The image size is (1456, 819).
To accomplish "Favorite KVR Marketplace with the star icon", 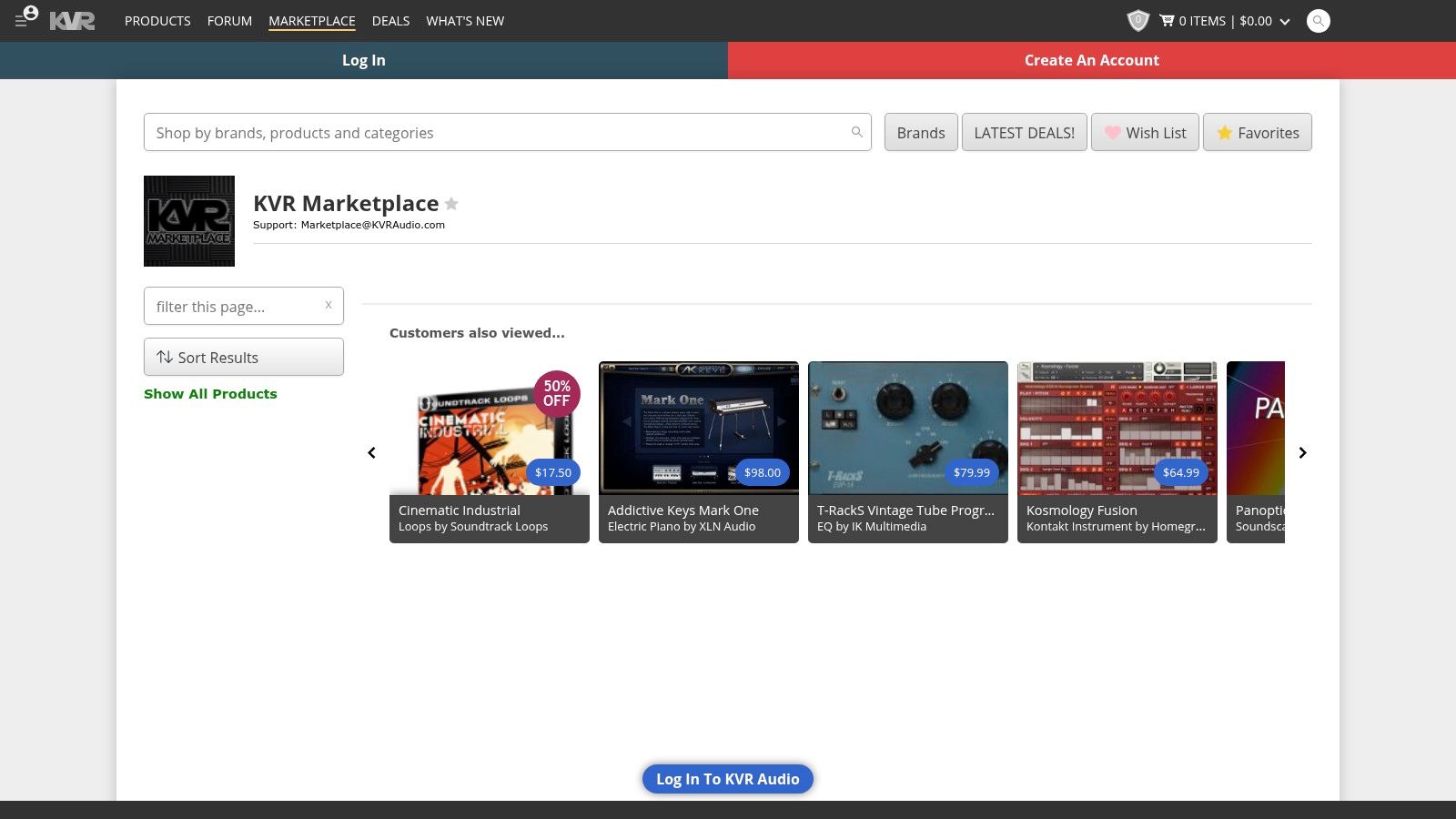I will pyautogui.click(x=451, y=204).
